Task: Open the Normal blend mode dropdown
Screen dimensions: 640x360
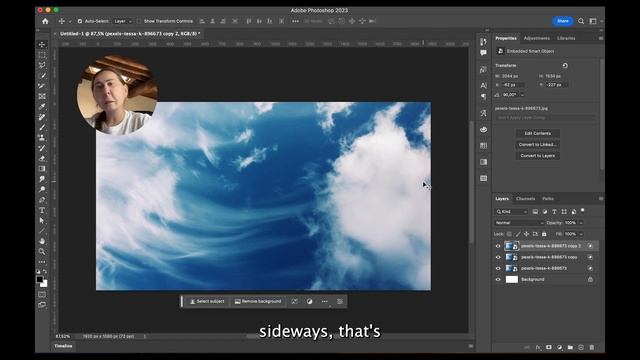Action: 519,223
